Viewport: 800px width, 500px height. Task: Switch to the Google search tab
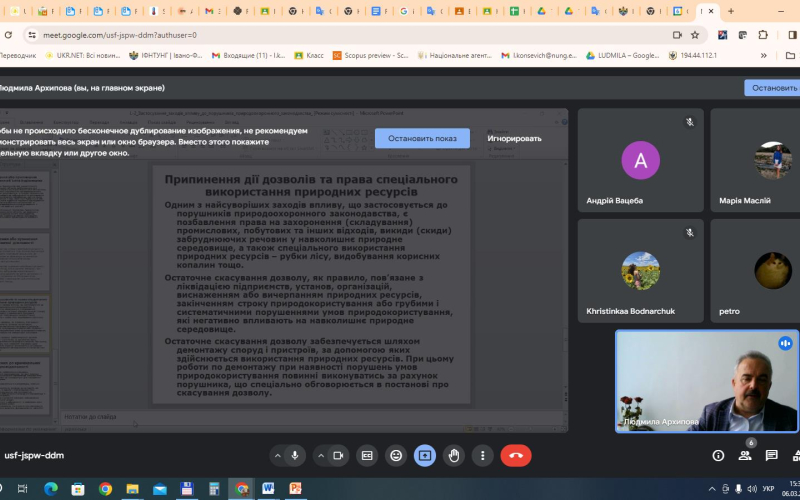(x=405, y=11)
